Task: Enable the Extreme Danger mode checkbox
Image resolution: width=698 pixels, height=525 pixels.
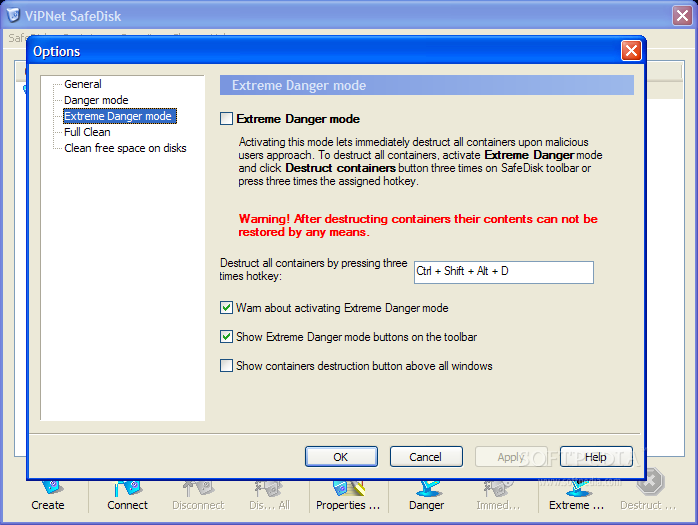Action: (226, 119)
